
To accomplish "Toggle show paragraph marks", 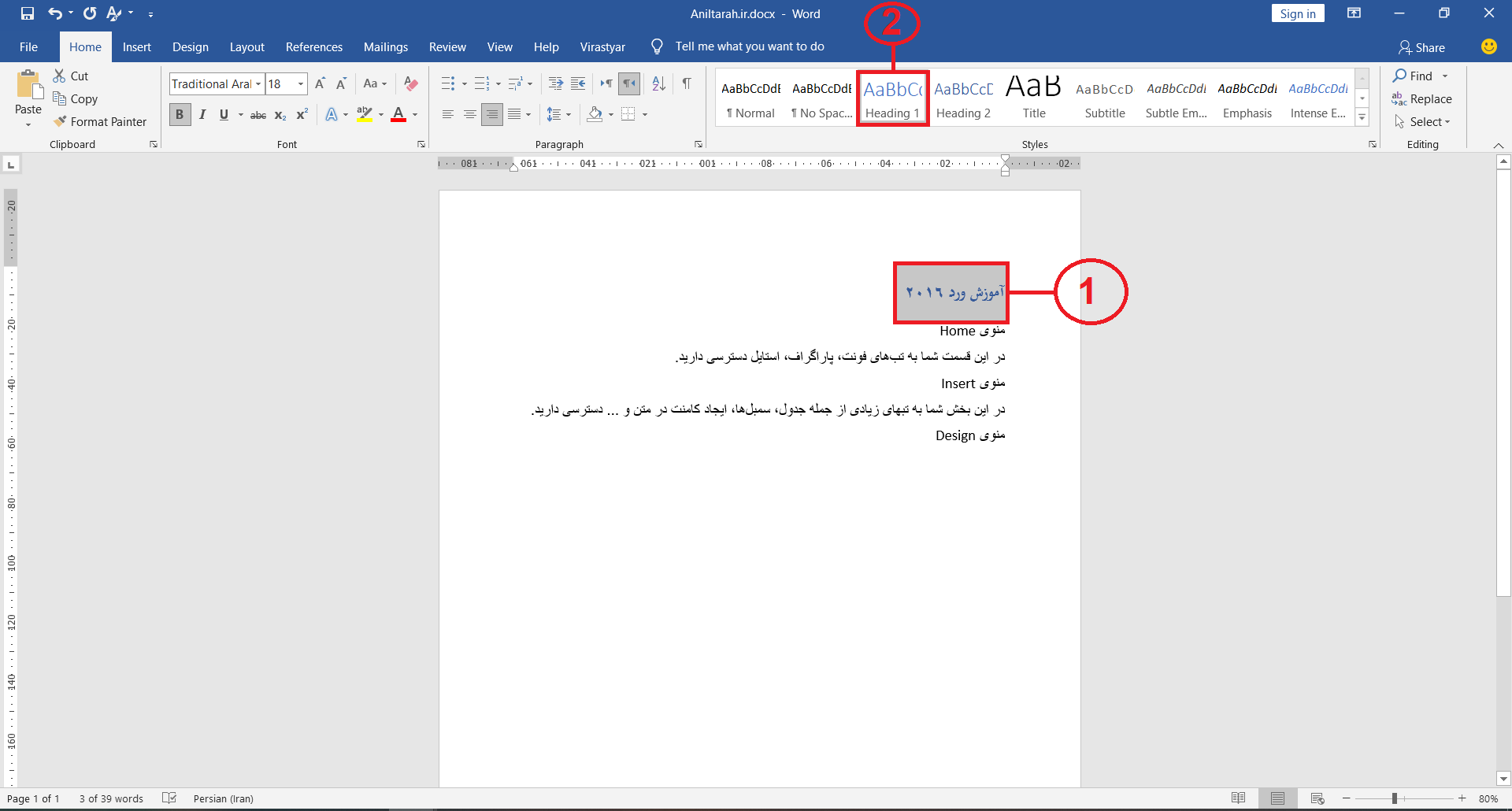I will (x=687, y=83).
